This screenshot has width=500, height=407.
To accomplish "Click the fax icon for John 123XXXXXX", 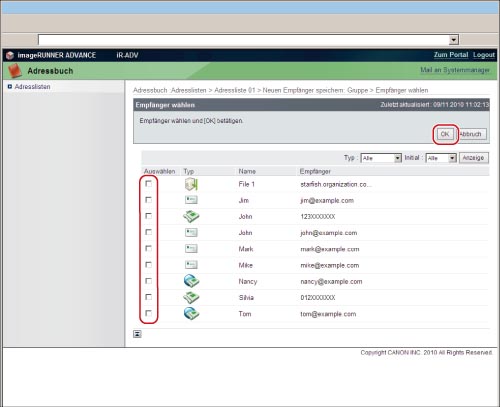I will 191,216.
